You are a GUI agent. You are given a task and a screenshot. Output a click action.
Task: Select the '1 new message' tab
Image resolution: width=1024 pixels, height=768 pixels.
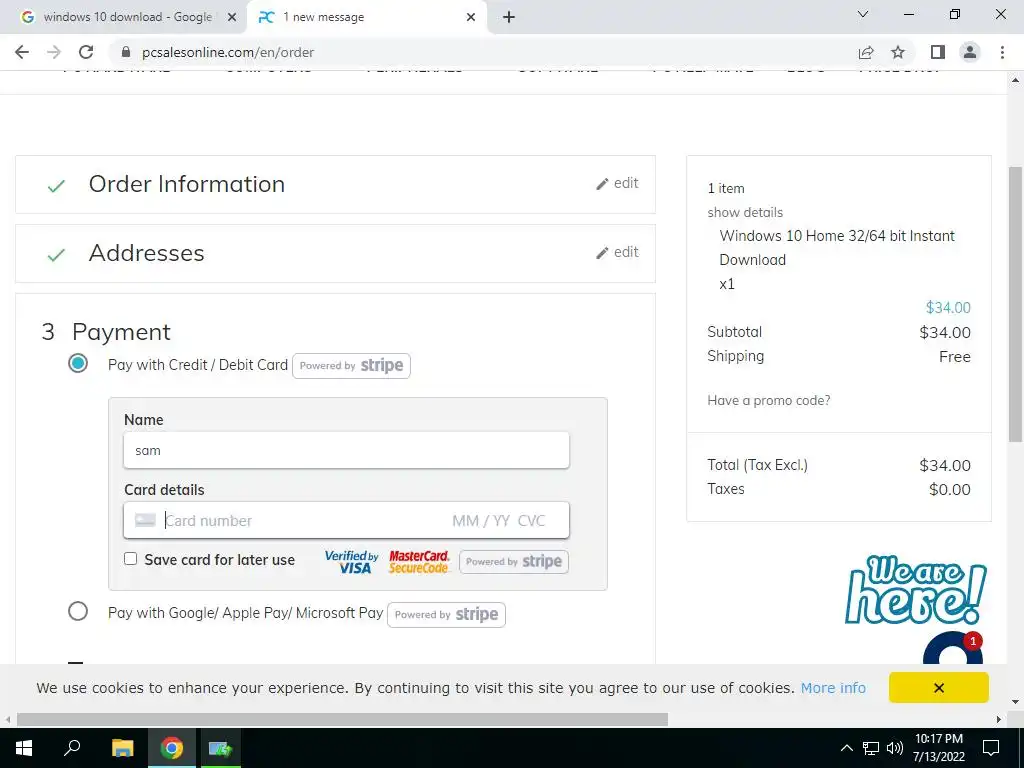point(367,17)
